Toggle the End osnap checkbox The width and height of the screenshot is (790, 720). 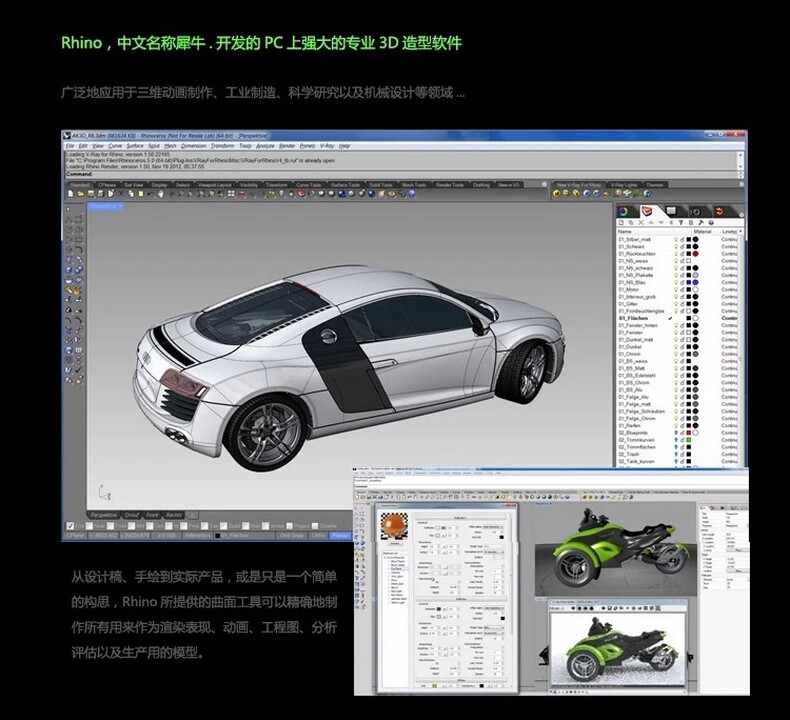tap(70, 526)
